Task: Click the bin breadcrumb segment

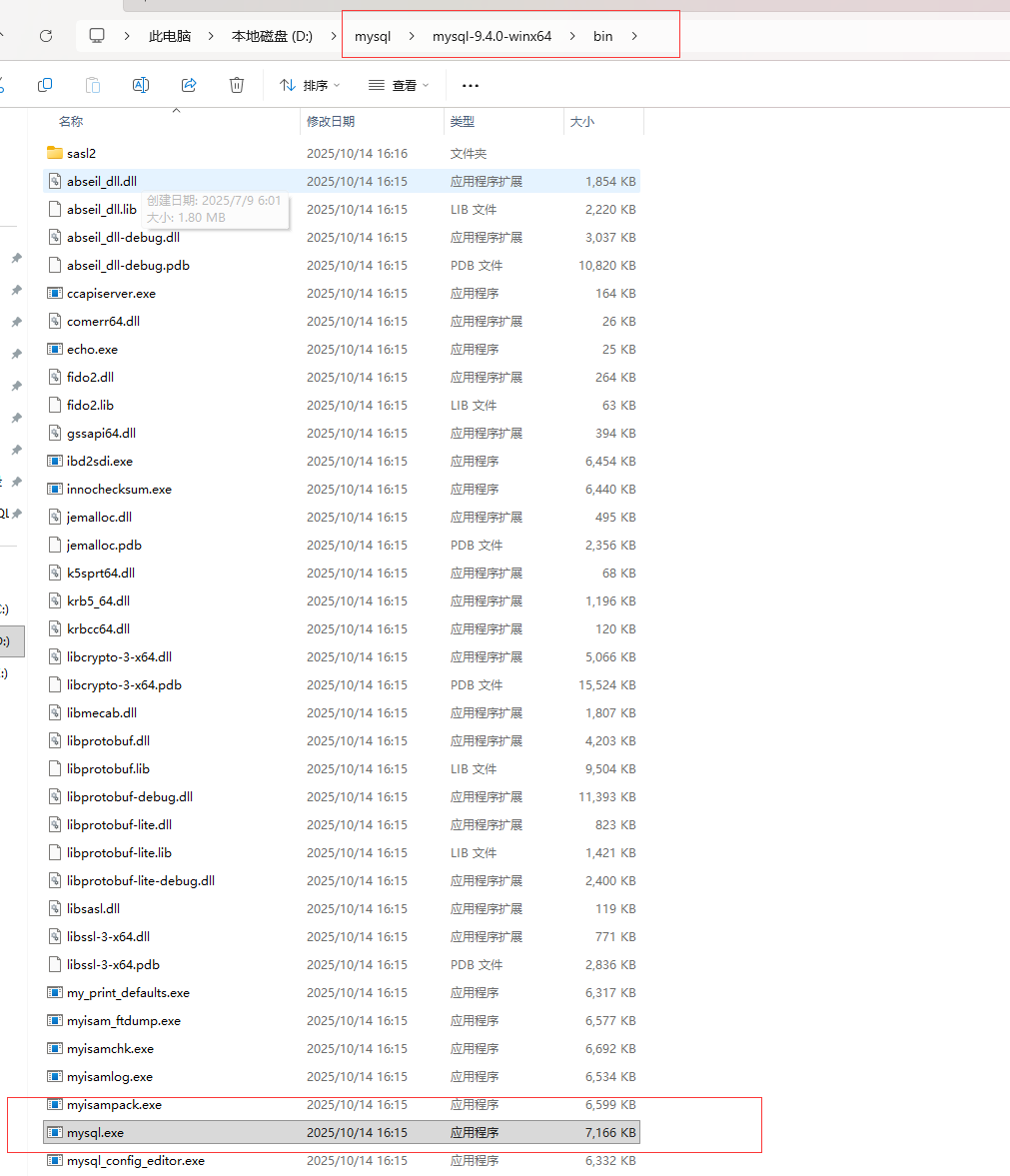Action: [x=602, y=36]
